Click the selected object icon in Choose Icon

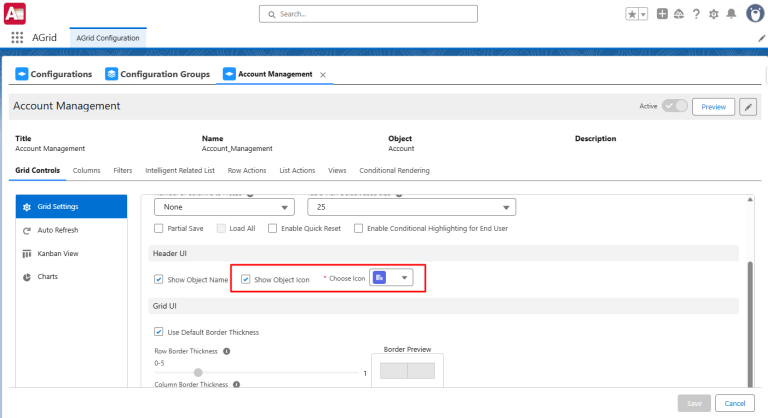(x=380, y=278)
